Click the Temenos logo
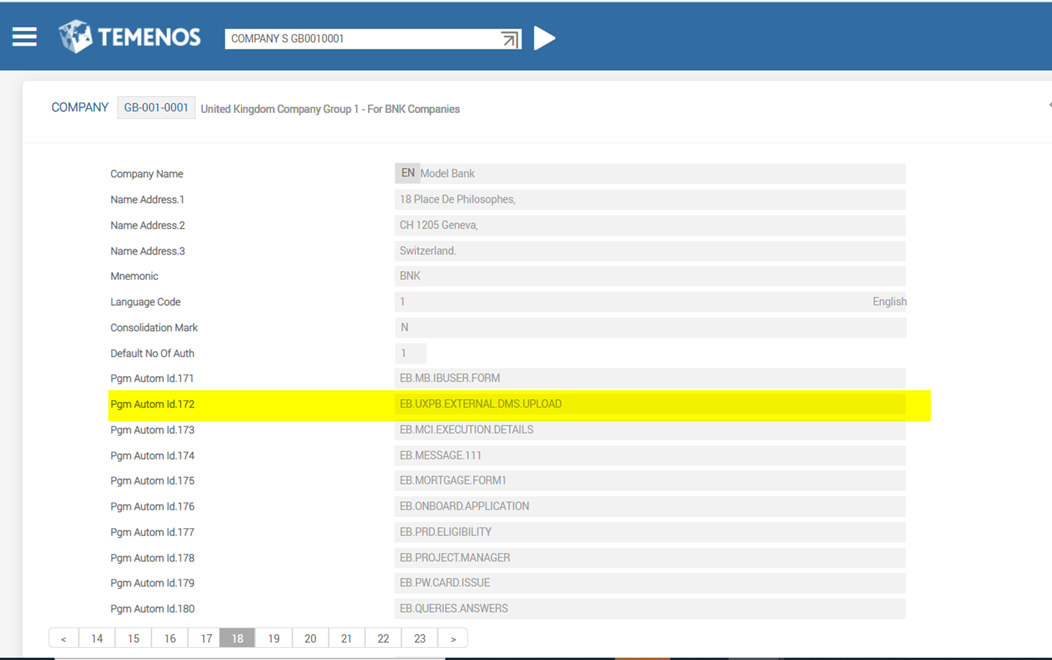 (129, 37)
